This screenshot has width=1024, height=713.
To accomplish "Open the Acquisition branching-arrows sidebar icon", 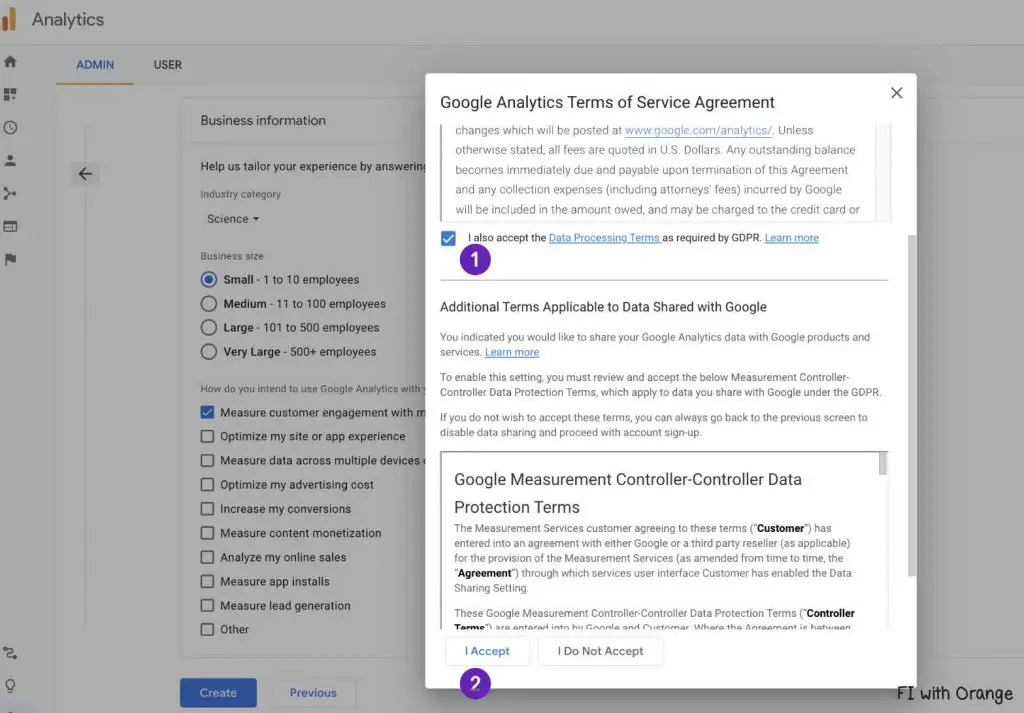I will tap(10, 193).
